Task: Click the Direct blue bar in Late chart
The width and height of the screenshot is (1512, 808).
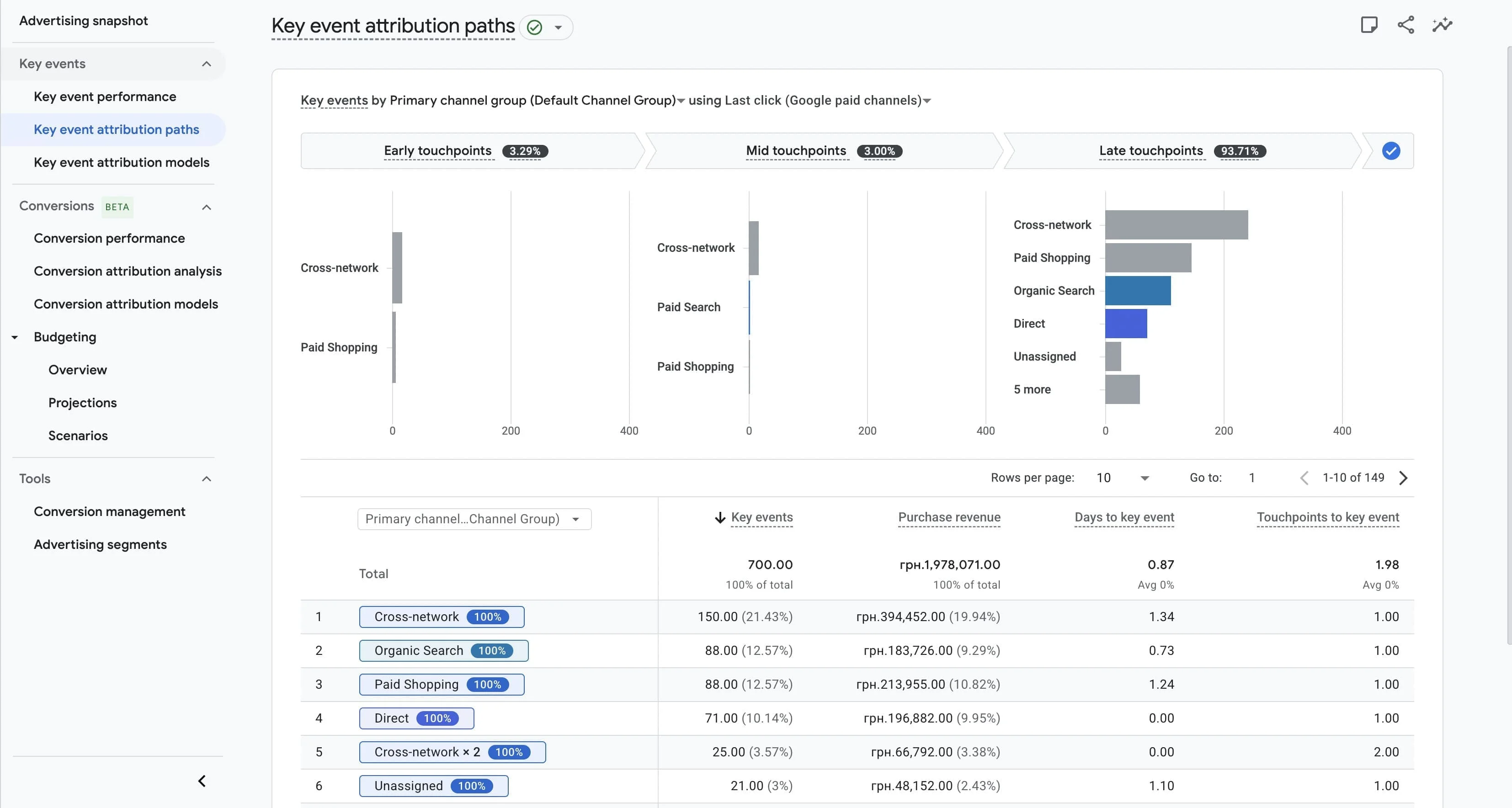Action: [1126, 323]
